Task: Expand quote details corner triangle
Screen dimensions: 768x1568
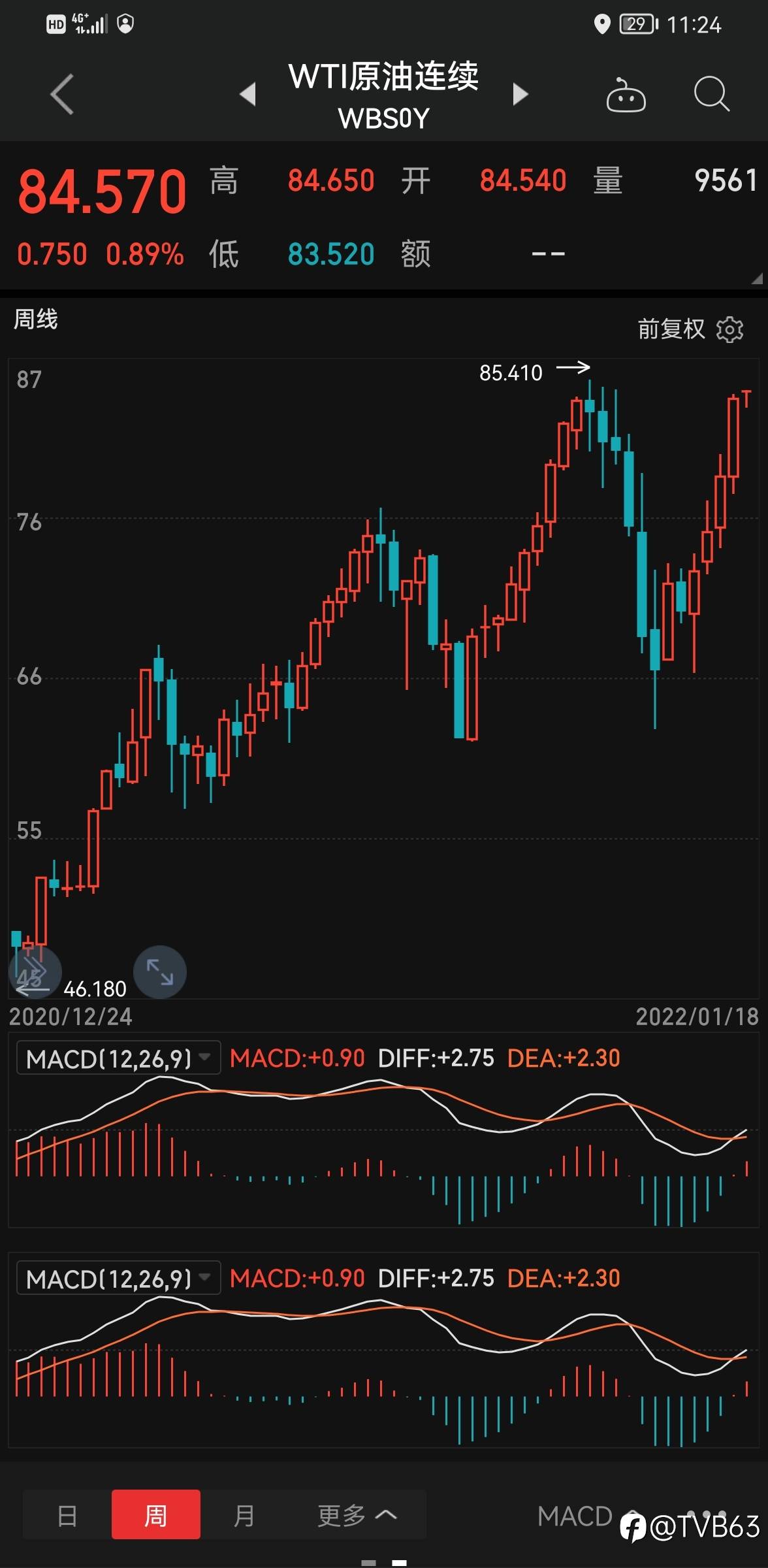Action: pos(757,279)
